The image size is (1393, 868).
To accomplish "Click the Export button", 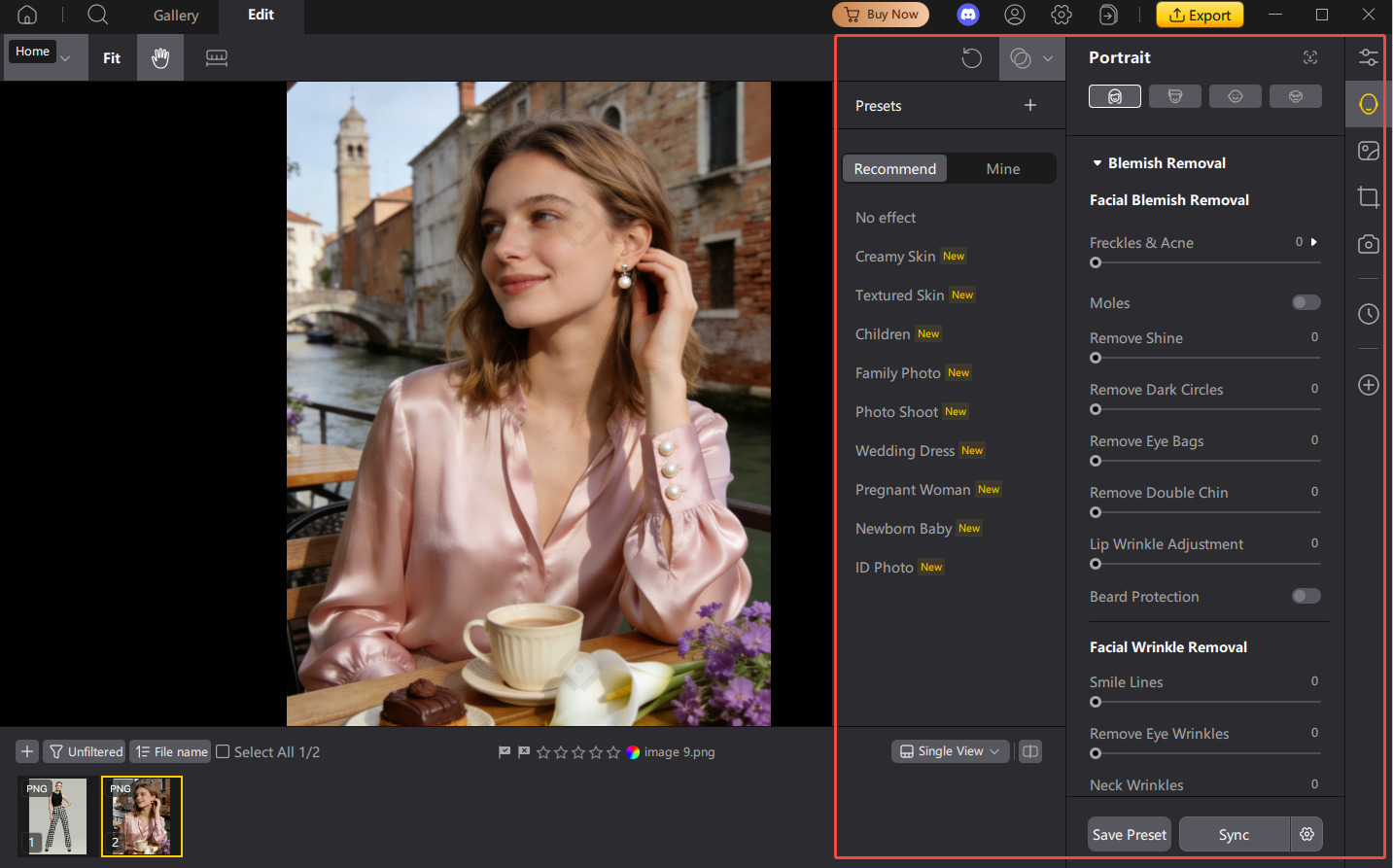I will tap(1200, 15).
